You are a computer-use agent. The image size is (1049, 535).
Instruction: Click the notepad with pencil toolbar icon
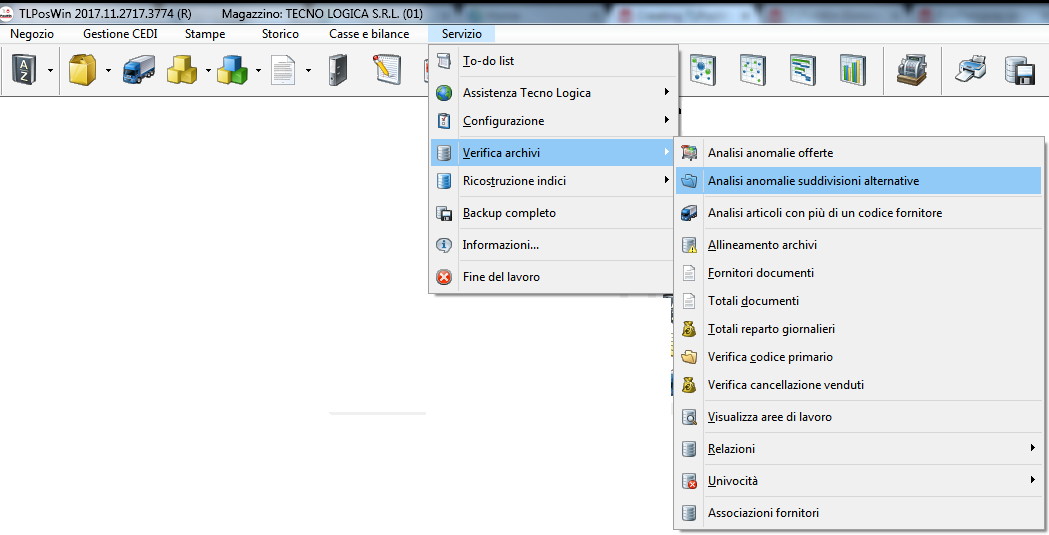387,70
